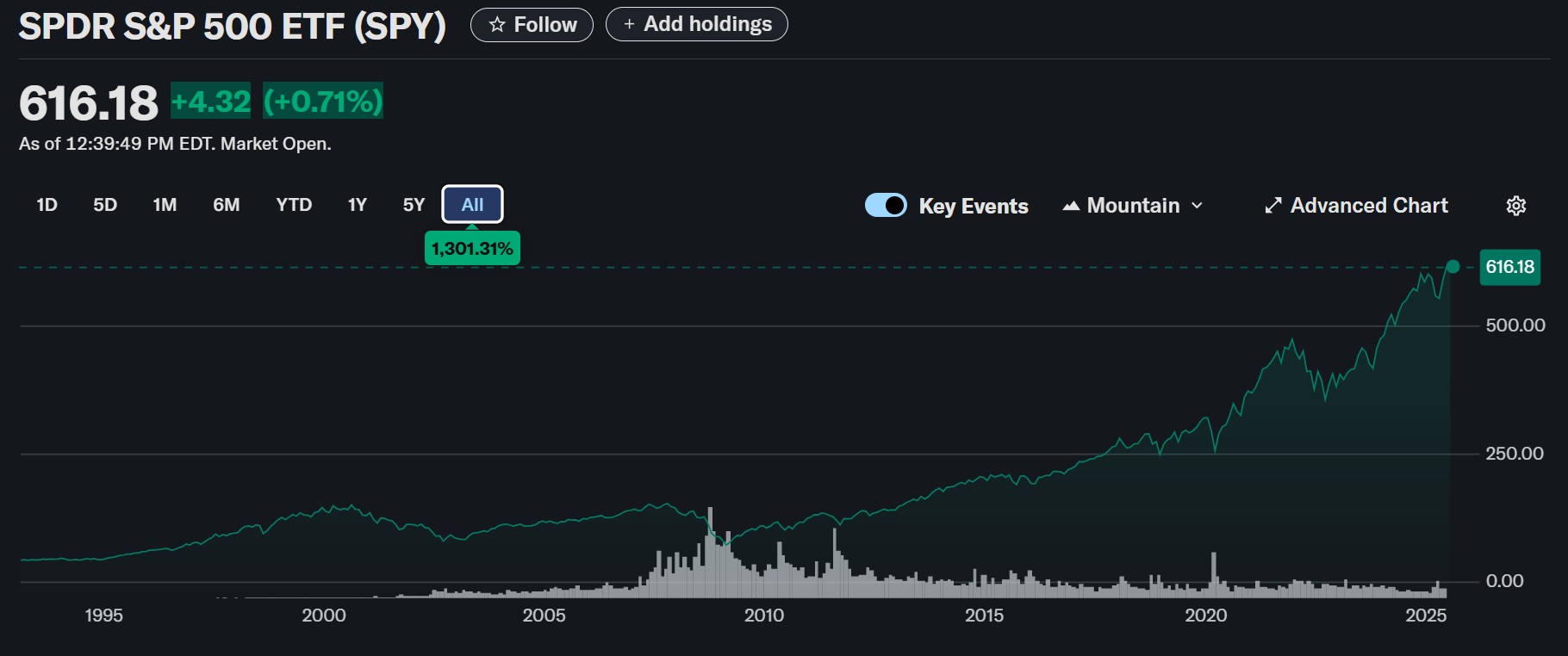This screenshot has height=656, width=1568.
Task: Select the 1D time range tab
Action: (x=47, y=205)
